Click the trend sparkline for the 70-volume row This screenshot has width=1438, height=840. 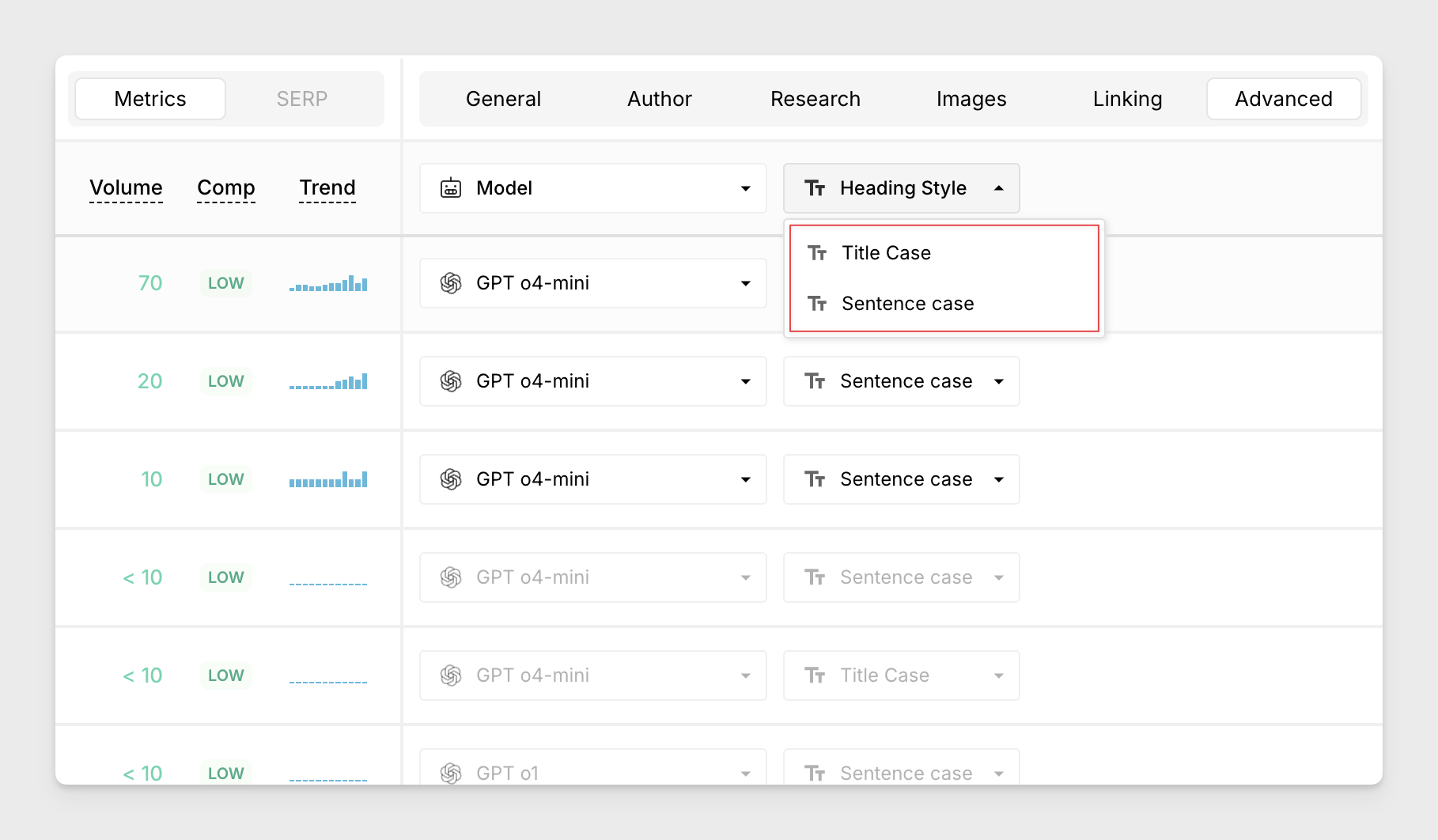(x=328, y=284)
